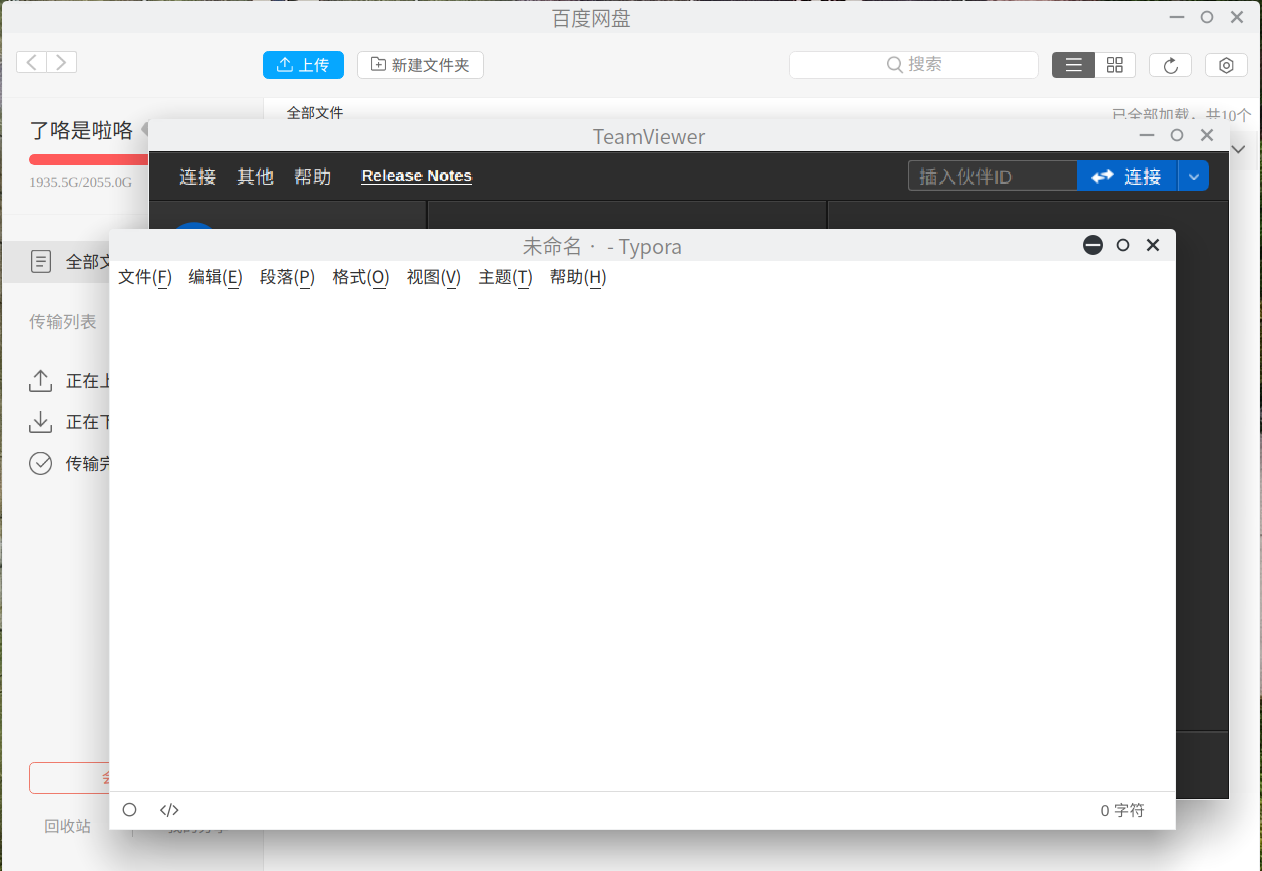Viewport: 1262px width, 871px height.
Task: Click the downloading arrow icon in transfer list
Action: [x=40, y=422]
